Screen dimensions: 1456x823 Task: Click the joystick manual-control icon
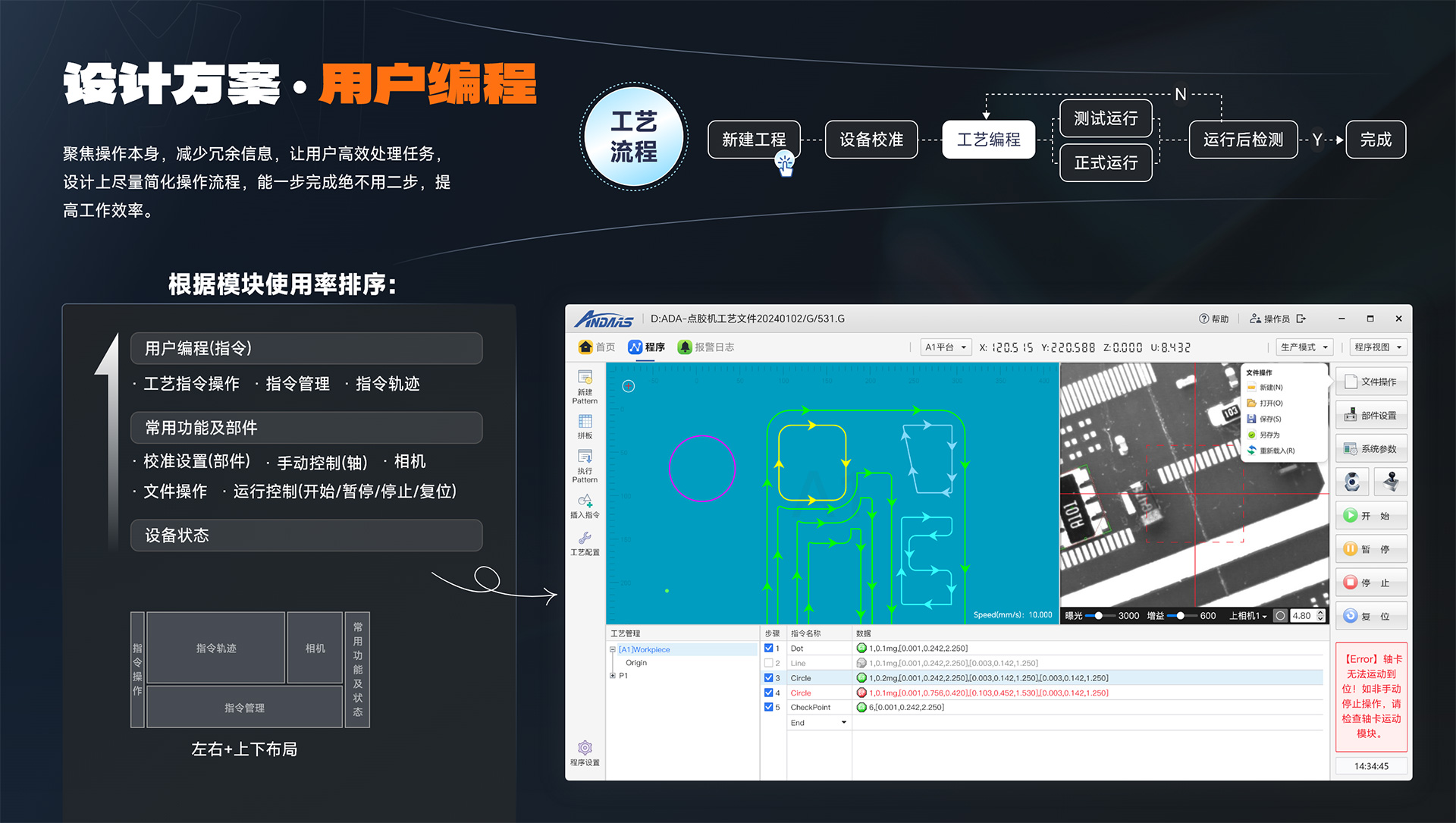point(1391,481)
